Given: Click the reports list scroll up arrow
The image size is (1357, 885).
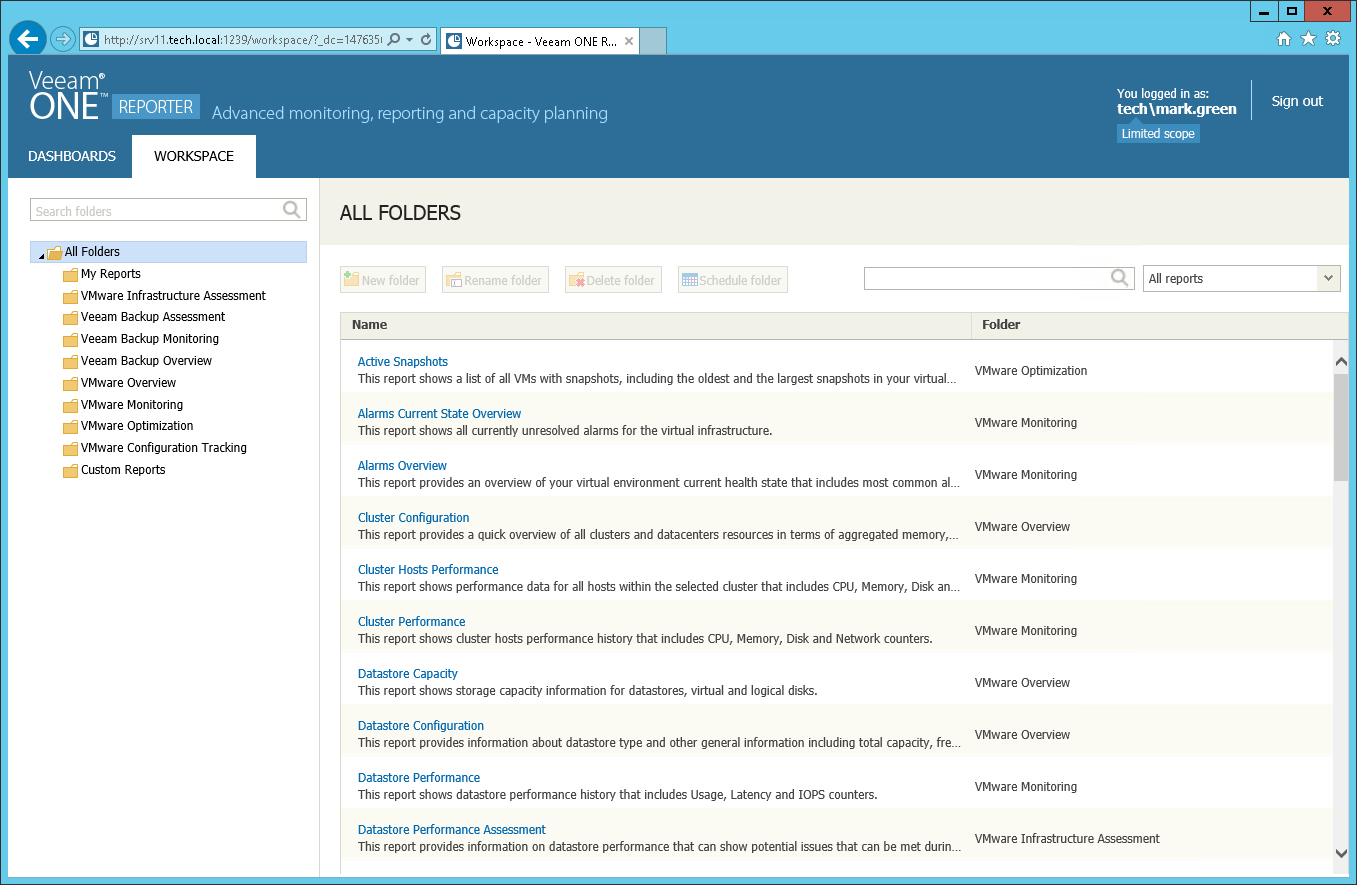Looking at the screenshot, I should coord(1341,361).
